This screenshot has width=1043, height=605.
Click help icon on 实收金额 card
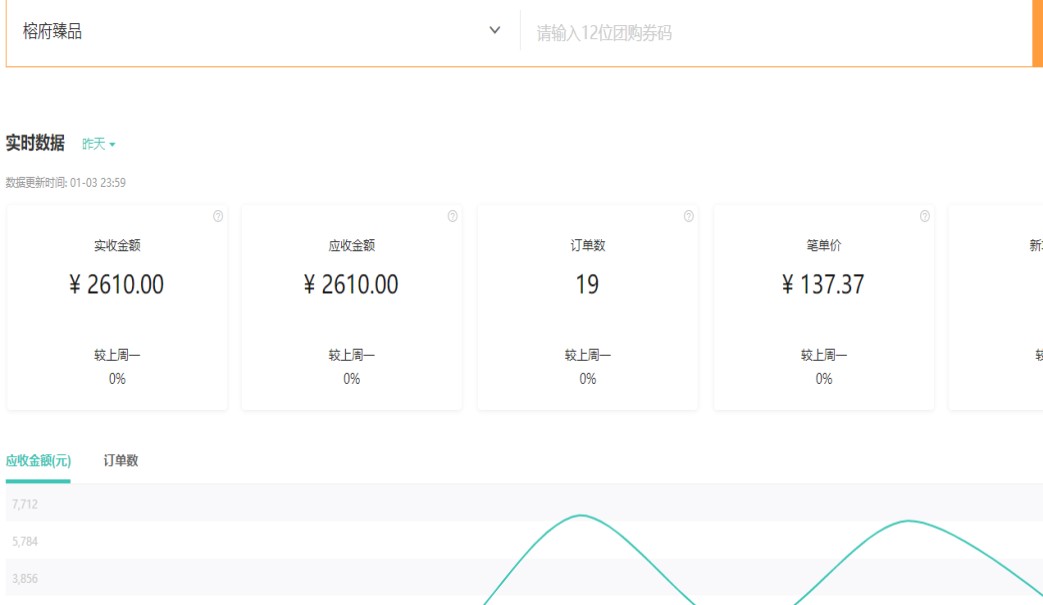(218, 216)
